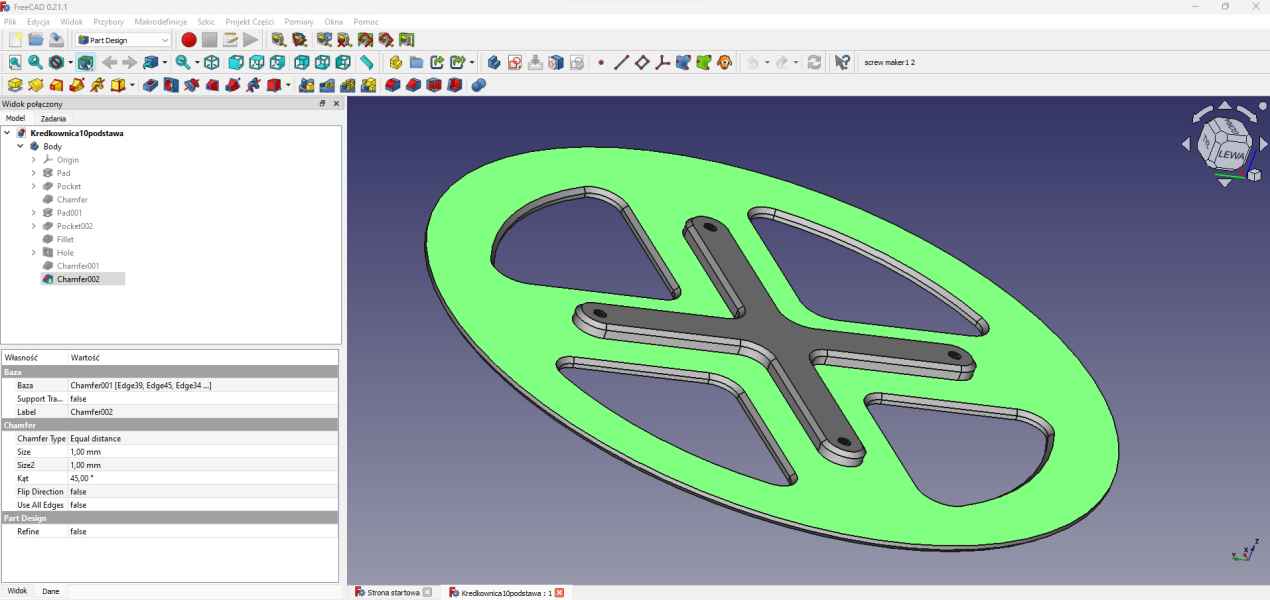Click the Use All Edges false value
The width and height of the screenshot is (1270, 600).
203,505
